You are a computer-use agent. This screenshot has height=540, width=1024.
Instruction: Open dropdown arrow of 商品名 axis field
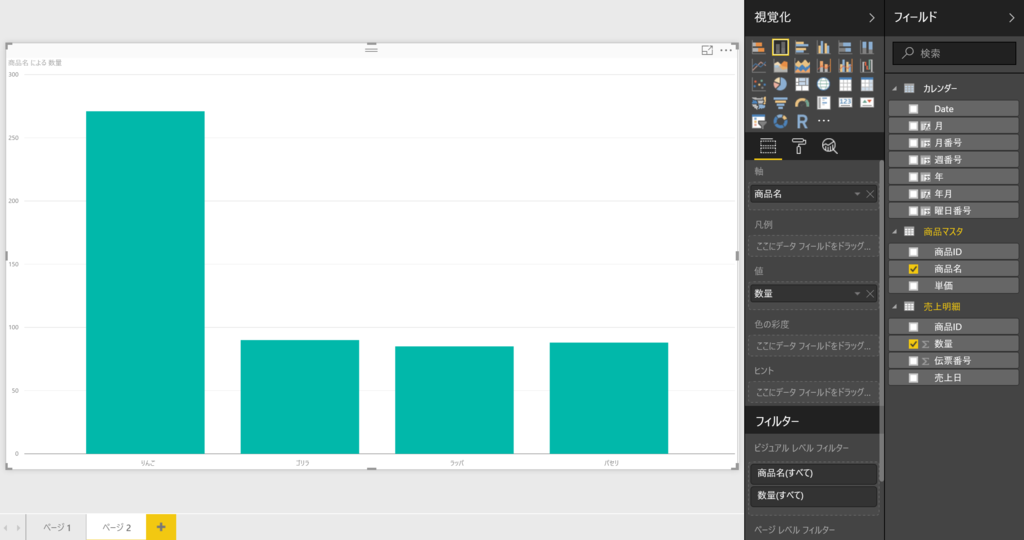tap(857, 194)
